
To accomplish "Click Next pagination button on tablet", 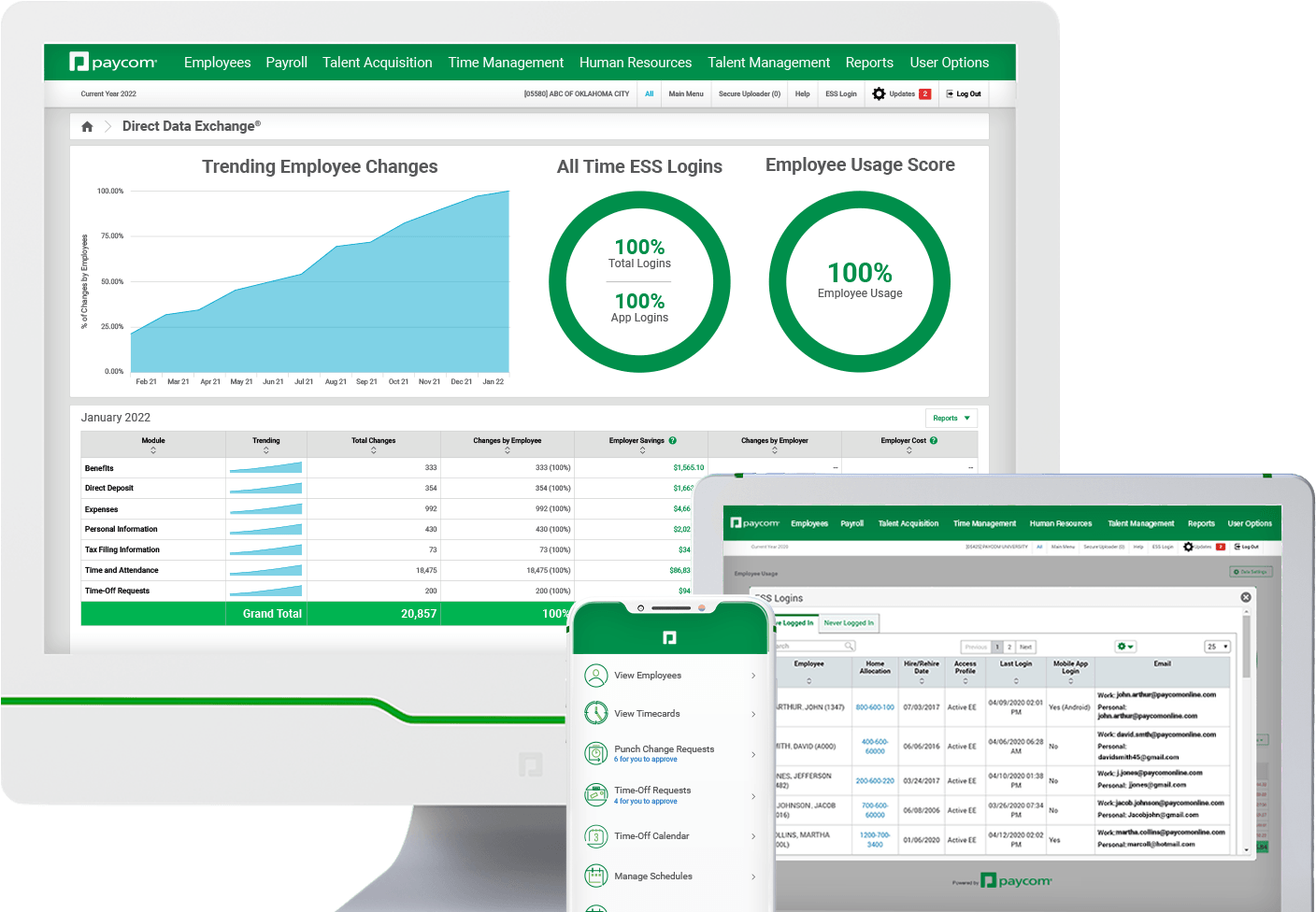I will (x=1025, y=647).
